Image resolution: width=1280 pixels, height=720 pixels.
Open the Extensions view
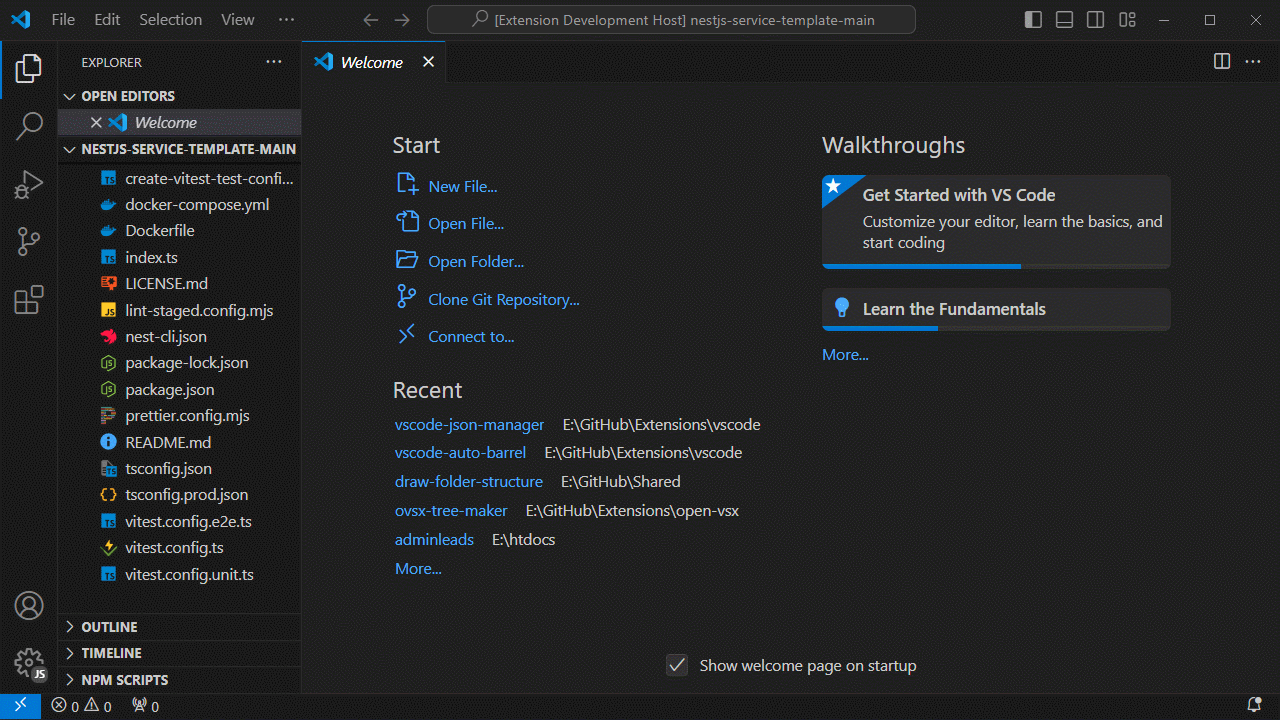29,300
